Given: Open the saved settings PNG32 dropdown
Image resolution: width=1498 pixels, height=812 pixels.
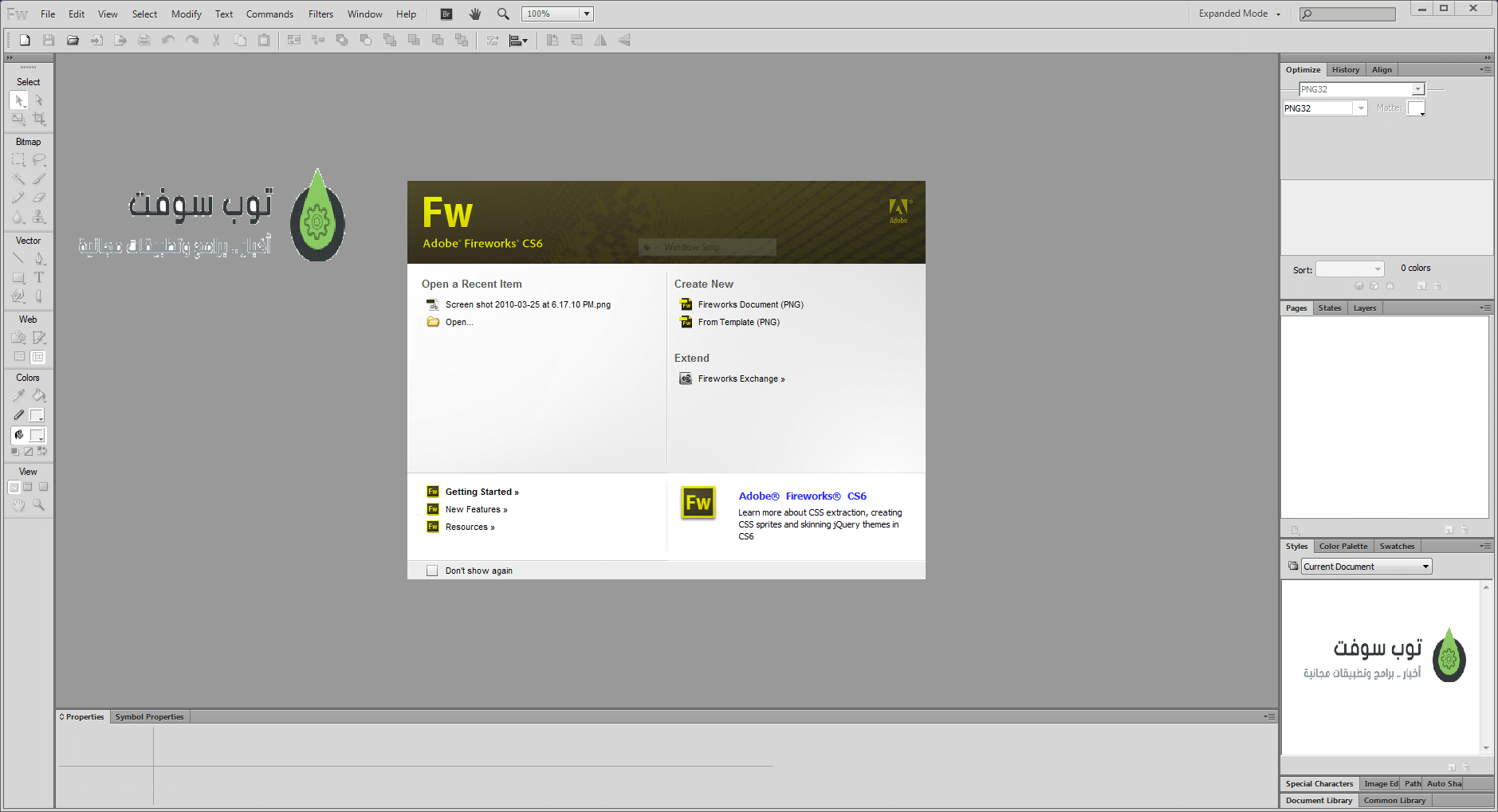Looking at the screenshot, I should point(1362,89).
